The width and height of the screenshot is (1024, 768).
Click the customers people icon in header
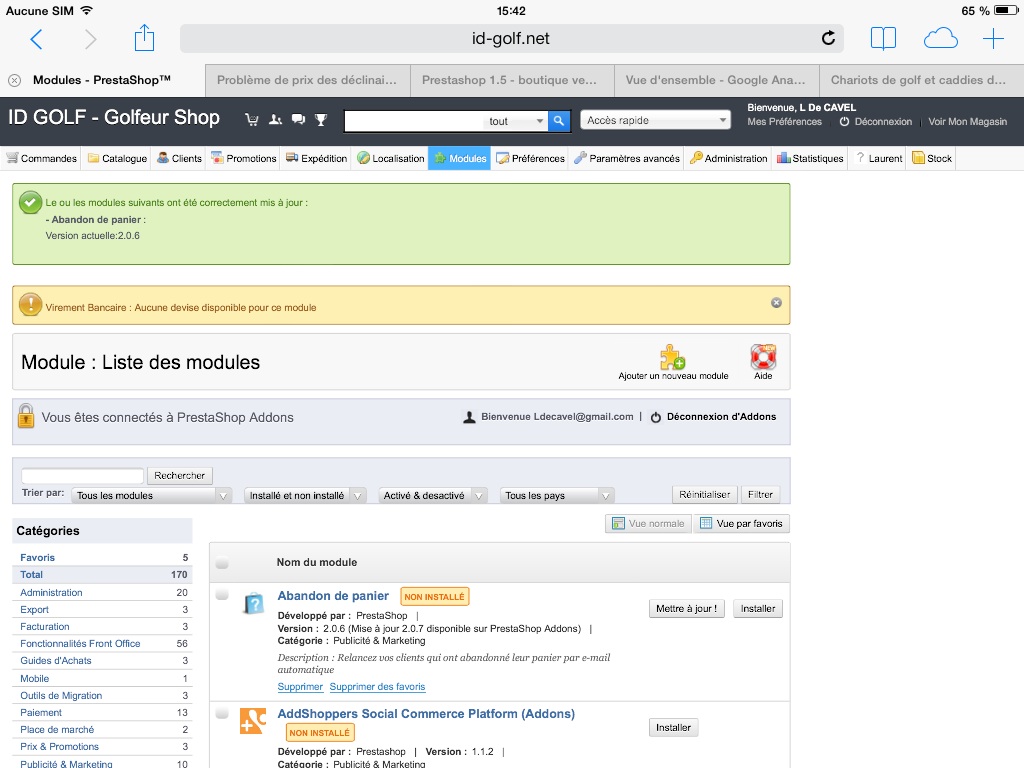[276, 120]
